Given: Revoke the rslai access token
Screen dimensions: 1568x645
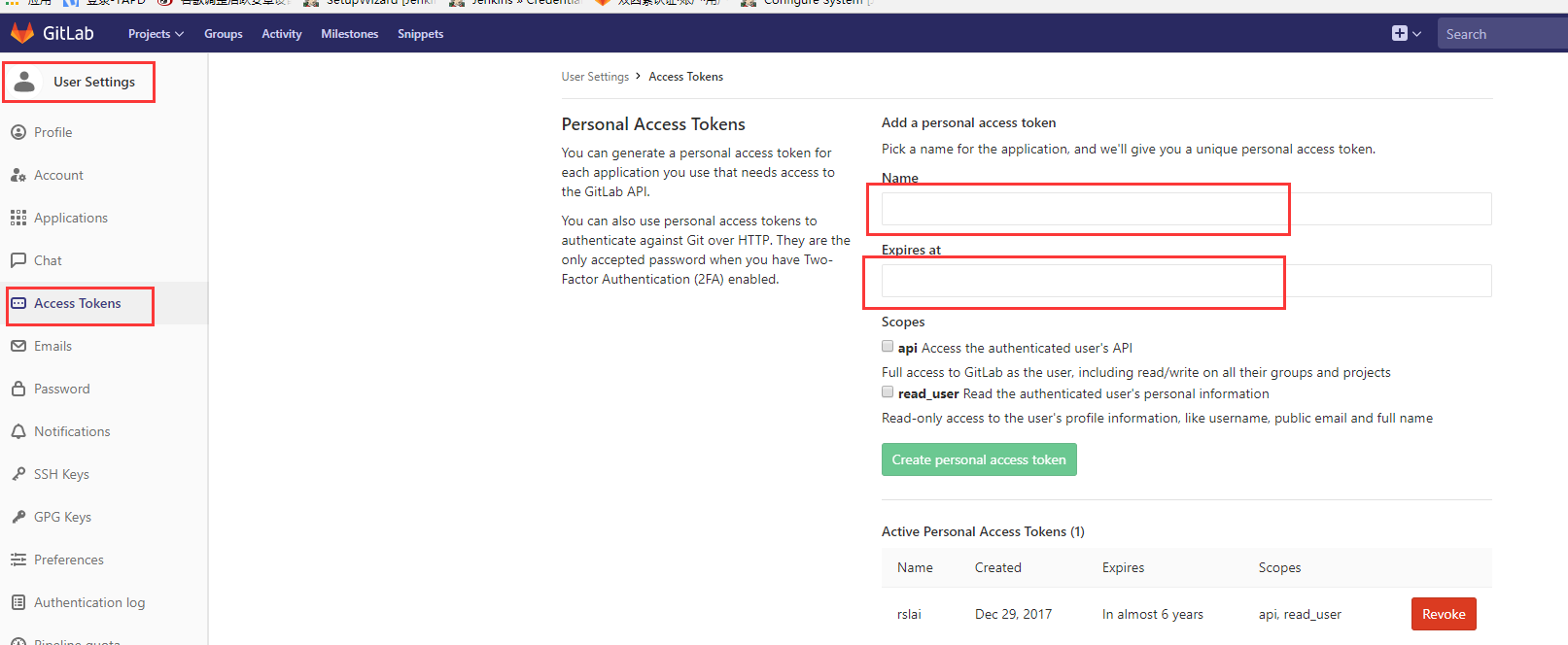Looking at the screenshot, I should pyautogui.click(x=1444, y=614).
